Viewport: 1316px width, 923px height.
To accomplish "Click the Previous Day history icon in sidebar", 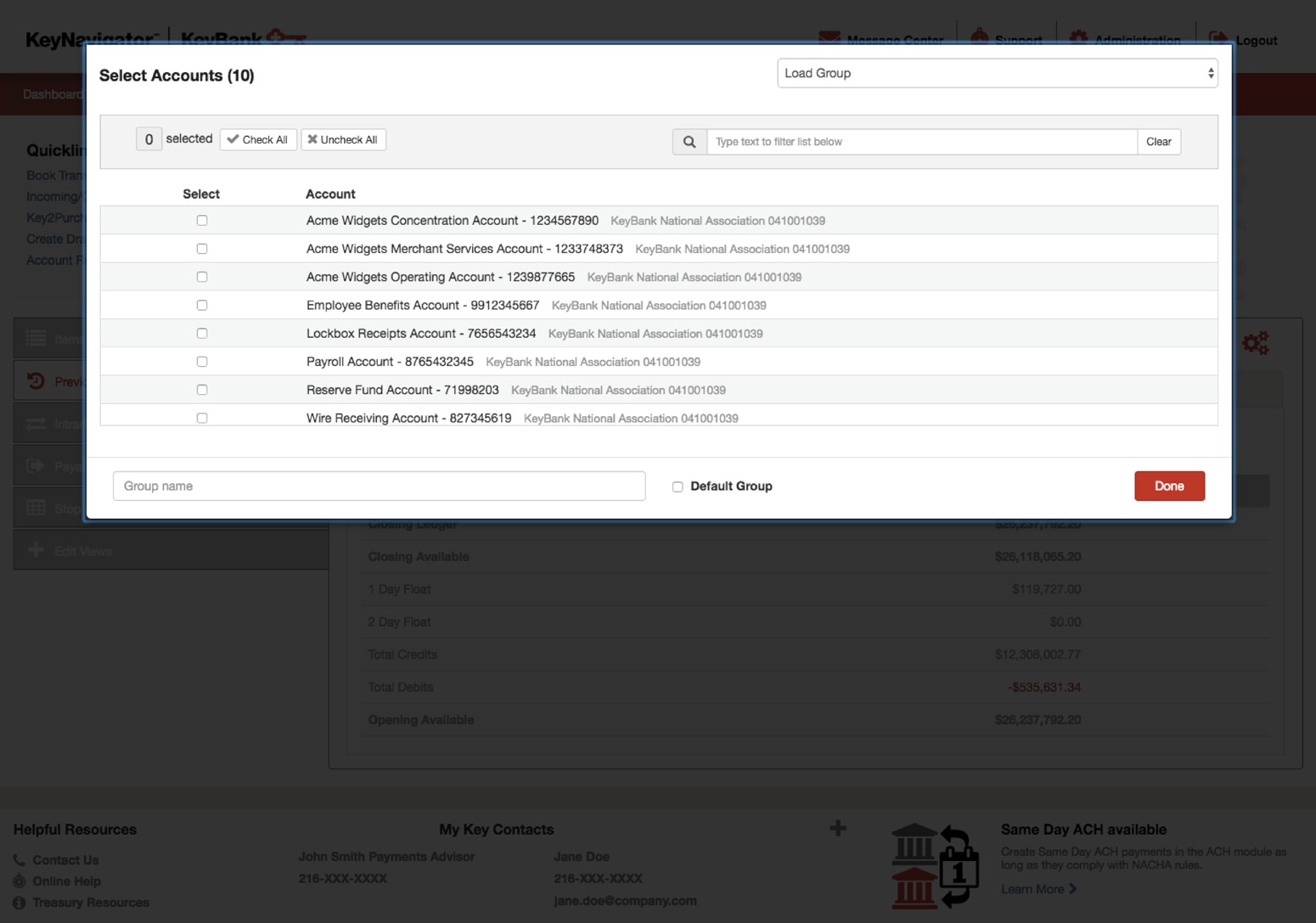I will tap(36, 381).
